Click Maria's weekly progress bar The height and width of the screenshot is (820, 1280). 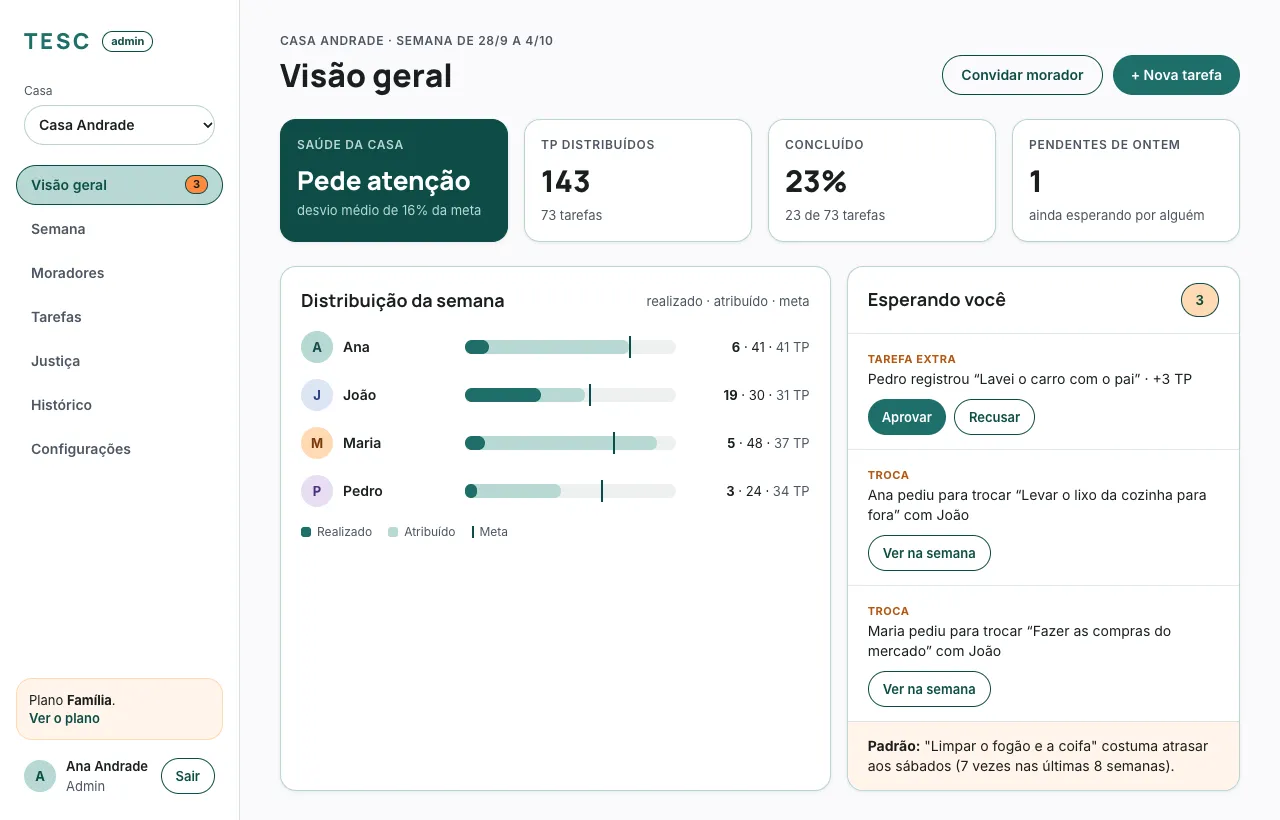click(x=570, y=443)
